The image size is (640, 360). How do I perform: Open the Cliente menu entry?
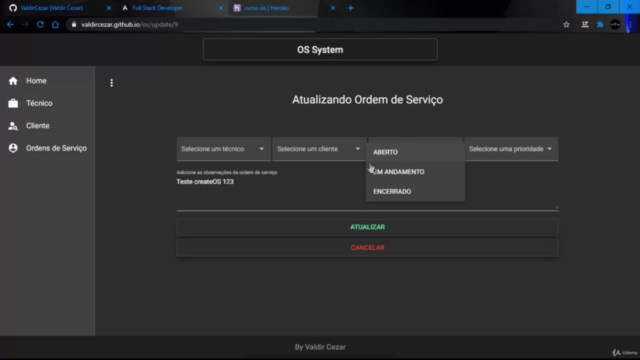click(x=47, y=126)
